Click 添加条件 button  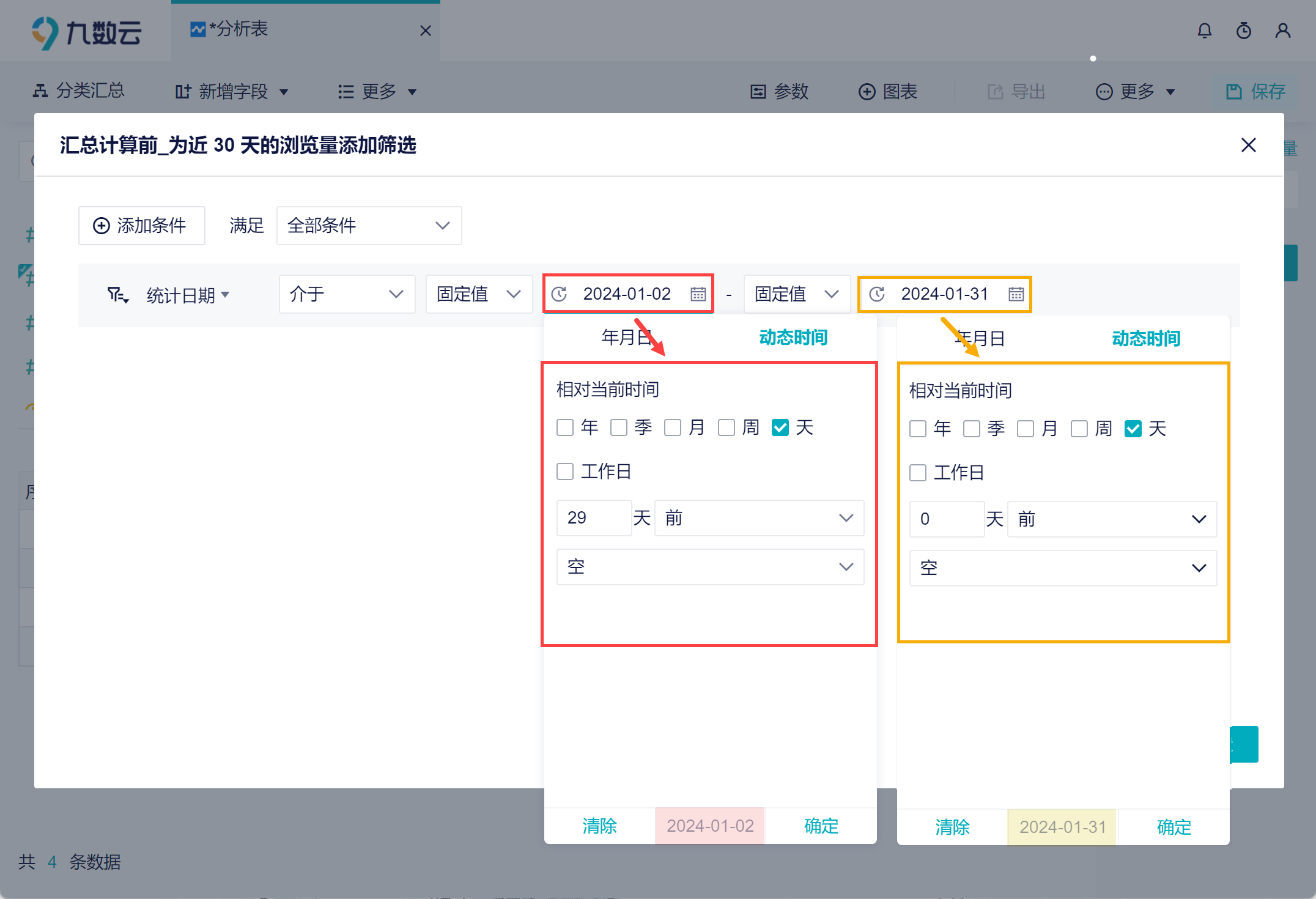pyautogui.click(x=141, y=226)
